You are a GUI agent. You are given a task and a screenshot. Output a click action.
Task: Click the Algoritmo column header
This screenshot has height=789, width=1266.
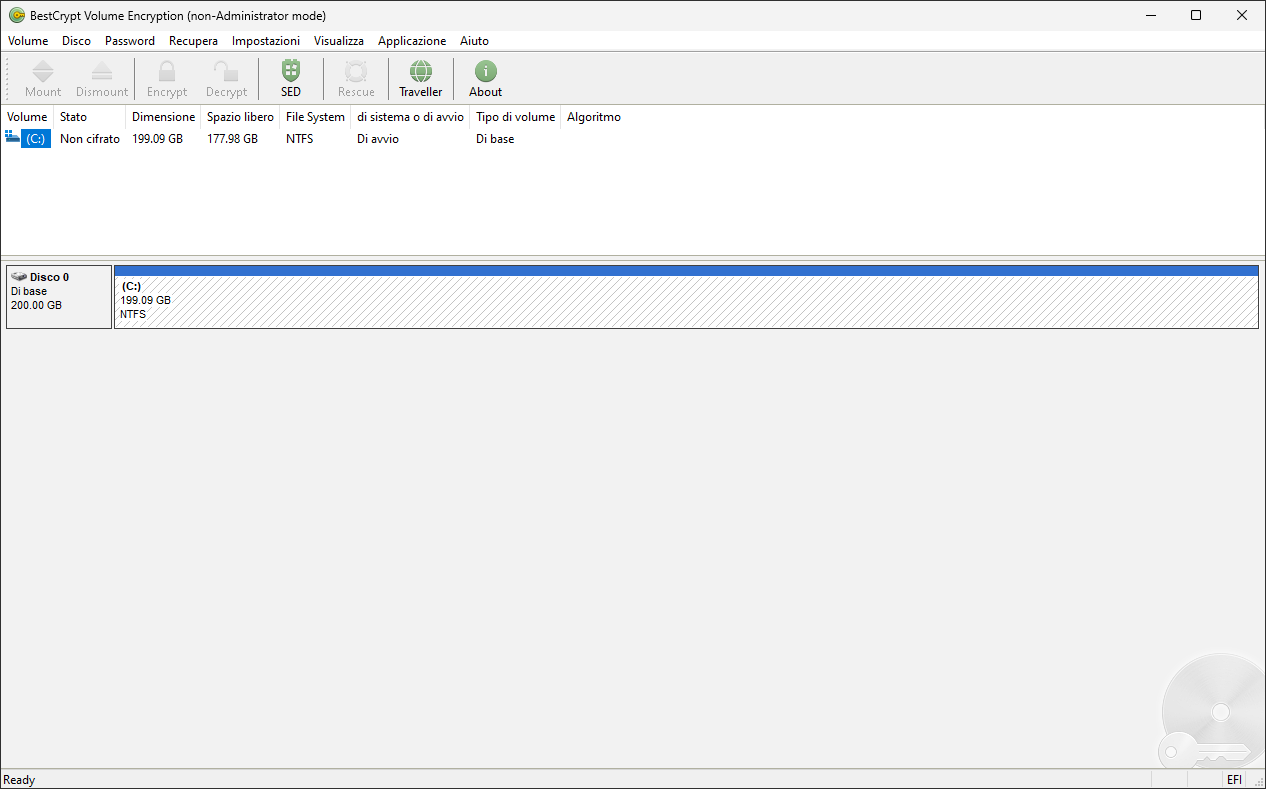[594, 117]
